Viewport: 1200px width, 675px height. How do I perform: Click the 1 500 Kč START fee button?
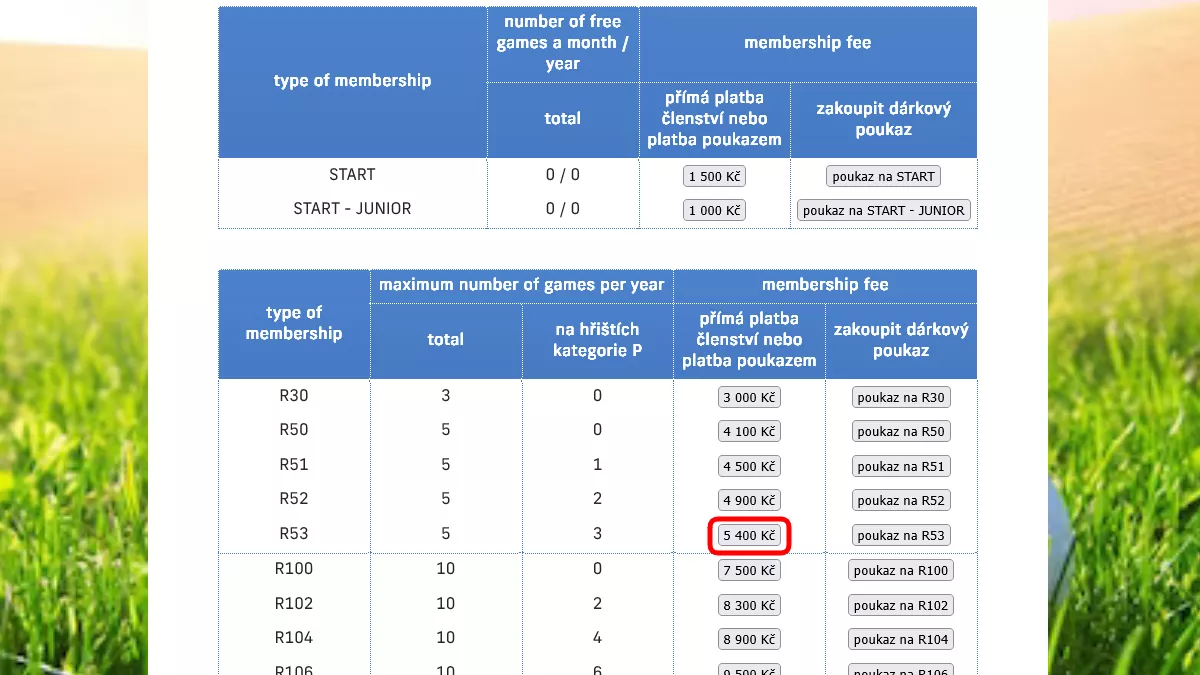pos(714,177)
